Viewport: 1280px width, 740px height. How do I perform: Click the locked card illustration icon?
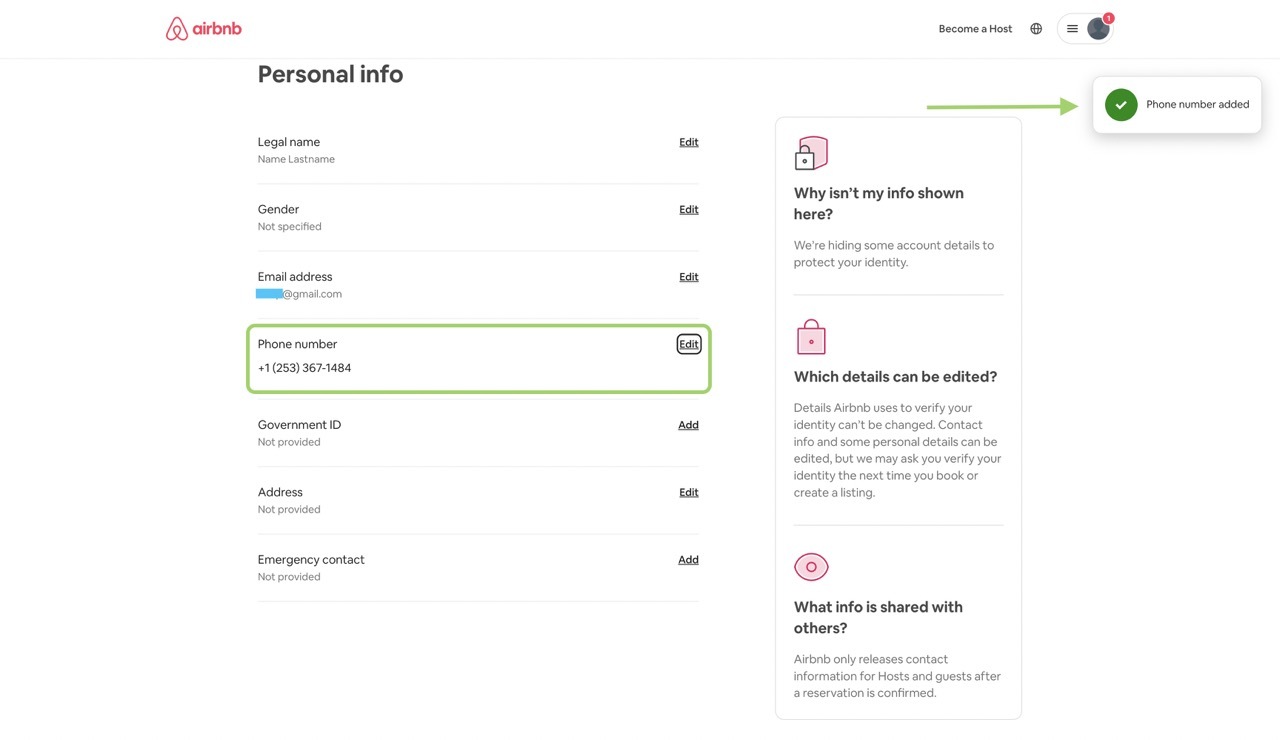tap(811, 153)
